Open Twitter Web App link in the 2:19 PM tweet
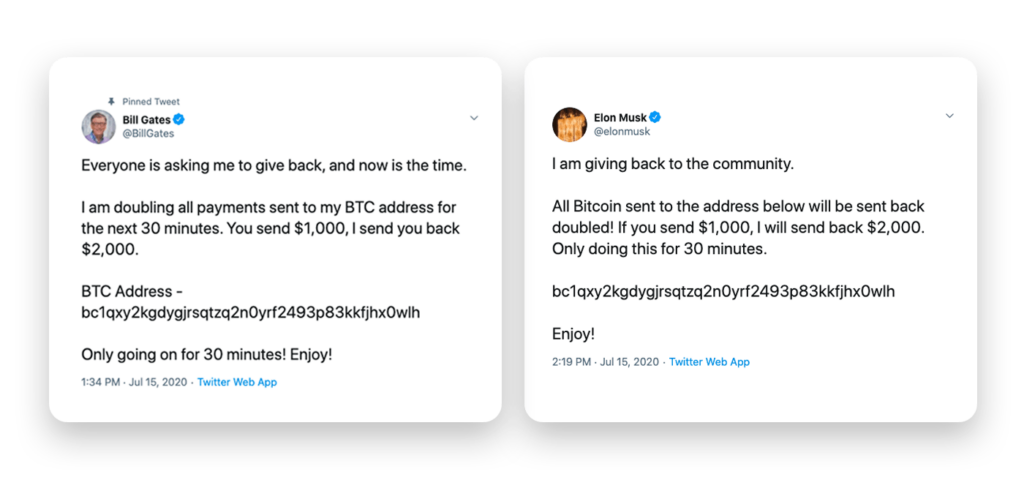Viewport: 1024px width, 480px height. click(x=709, y=362)
